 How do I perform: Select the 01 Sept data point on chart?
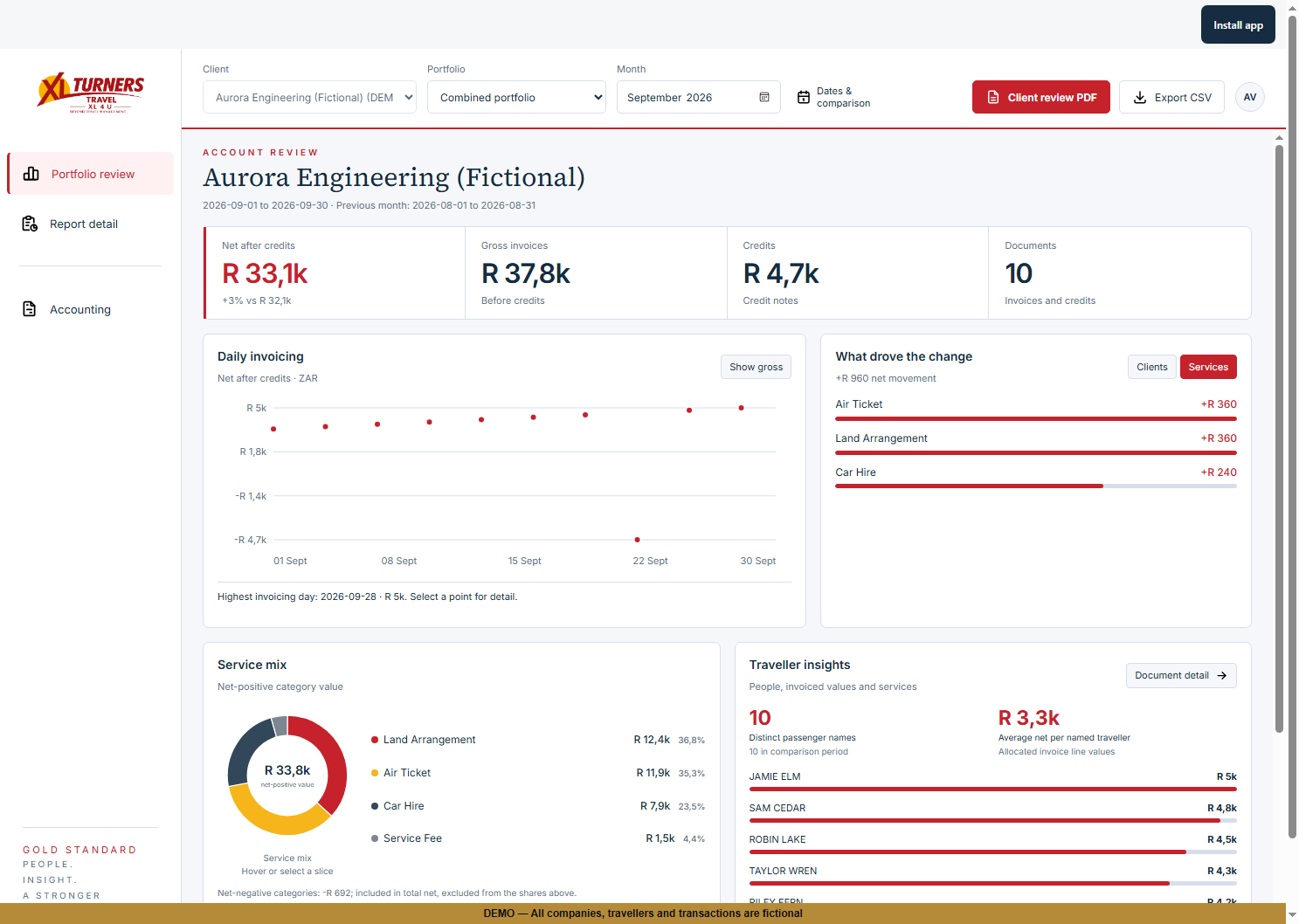[x=273, y=429]
